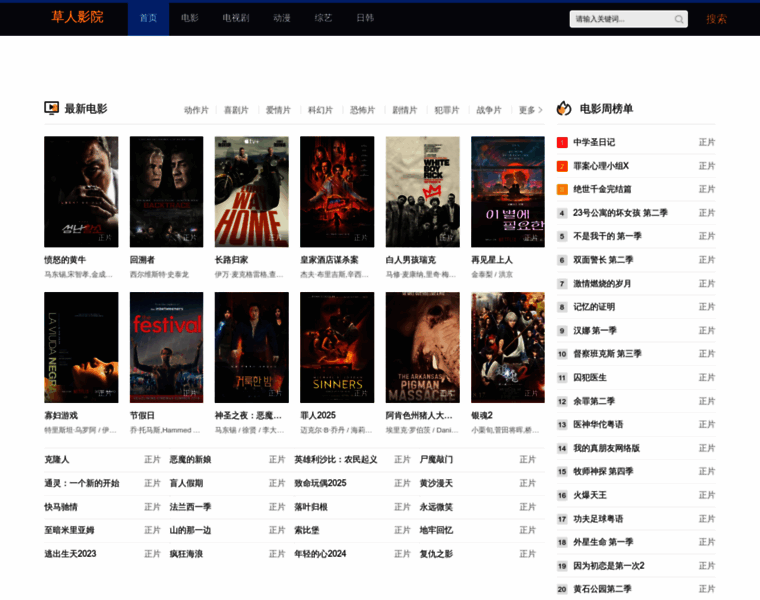This screenshot has width=760, height=600.
Task: Open 中学圣日记 in weekly ranking
Action: [x=594, y=142]
